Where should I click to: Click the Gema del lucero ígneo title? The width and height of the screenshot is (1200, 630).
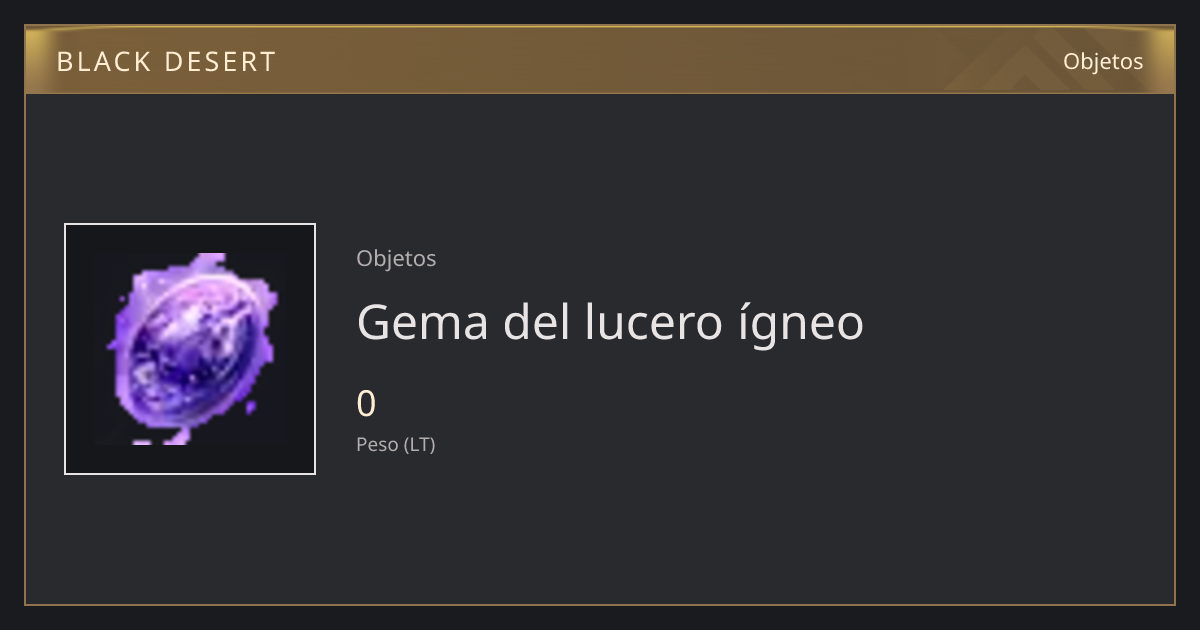tap(610, 323)
